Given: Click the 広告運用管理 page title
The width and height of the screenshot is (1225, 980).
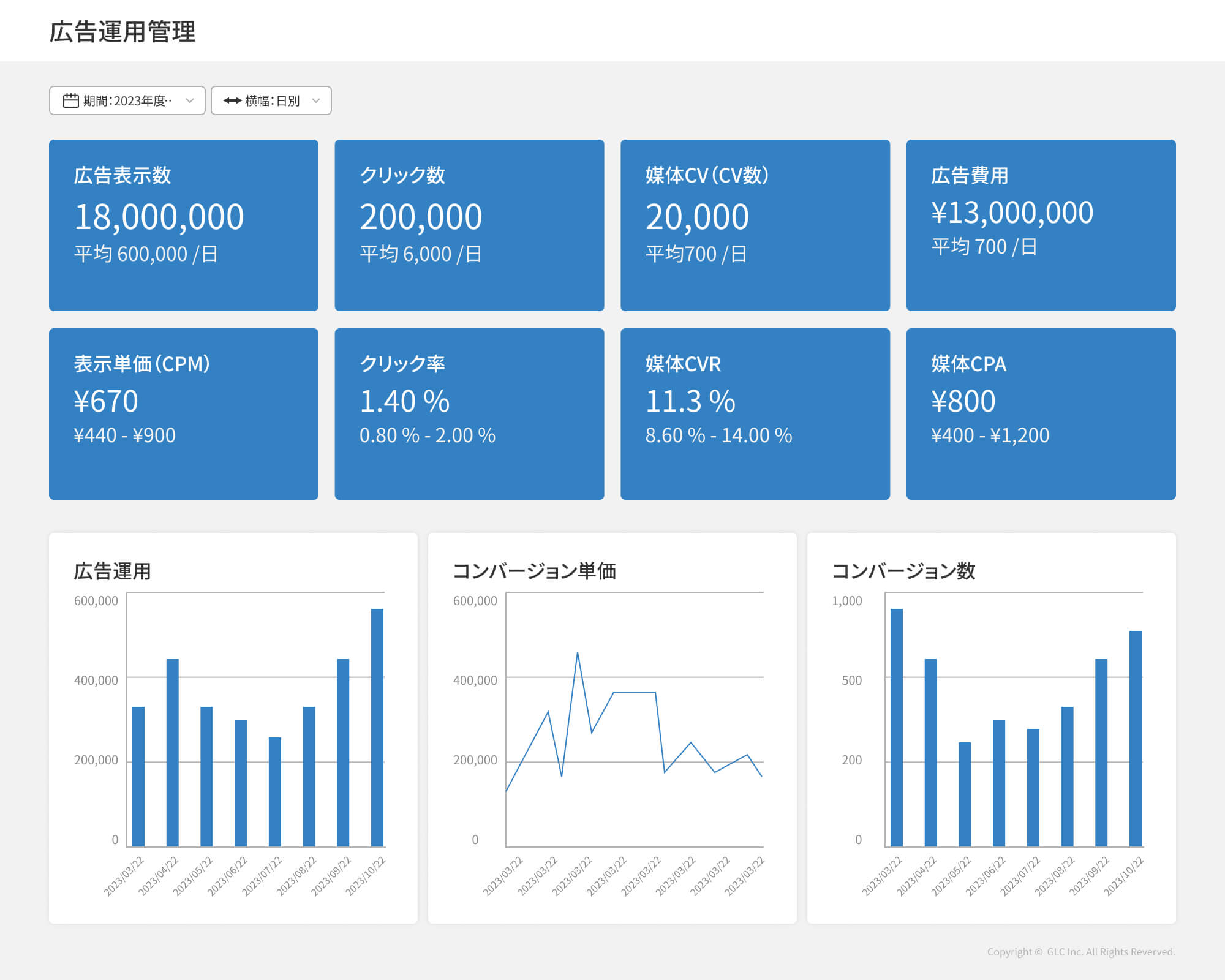Looking at the screenshot, I should tap(123, 31).
